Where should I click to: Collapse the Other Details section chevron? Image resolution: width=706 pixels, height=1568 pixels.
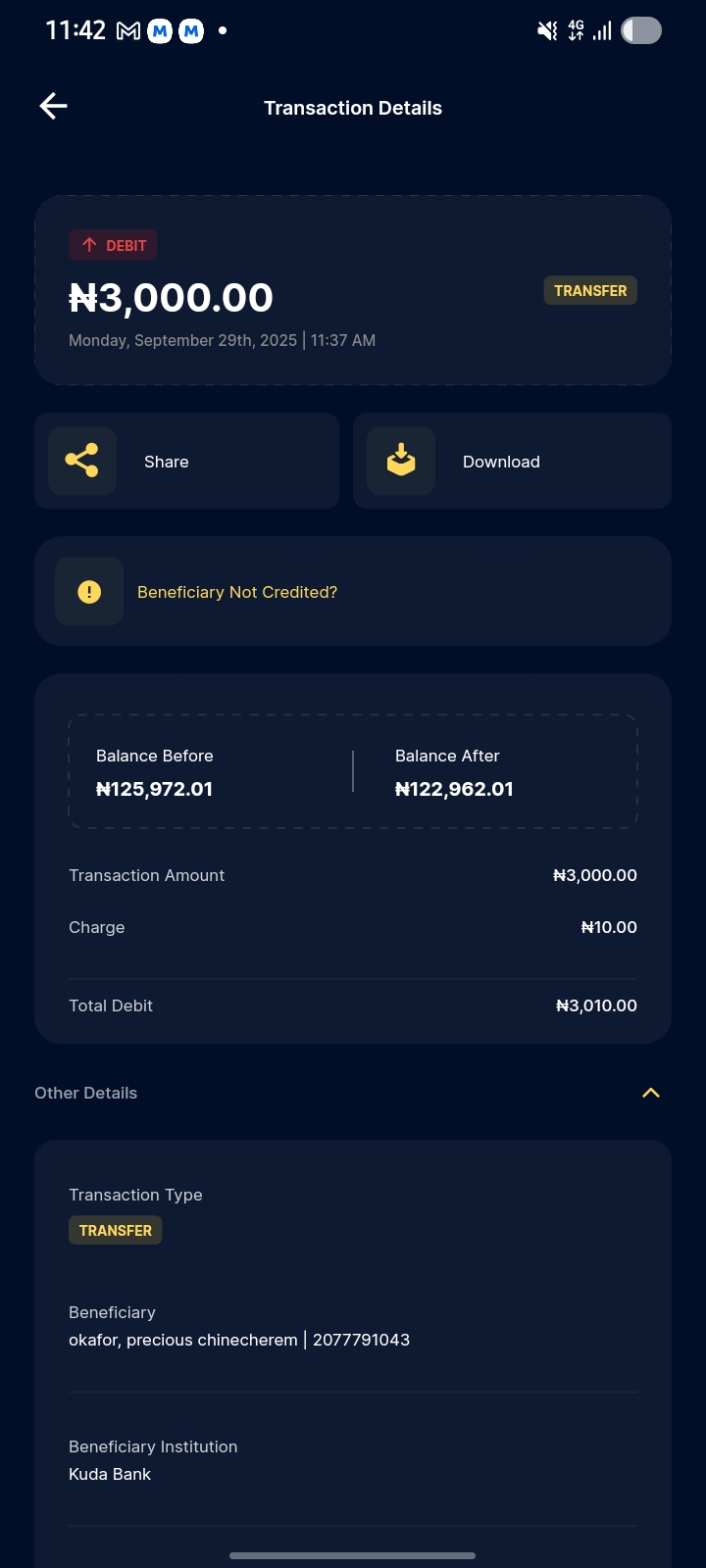[650, 1093]
